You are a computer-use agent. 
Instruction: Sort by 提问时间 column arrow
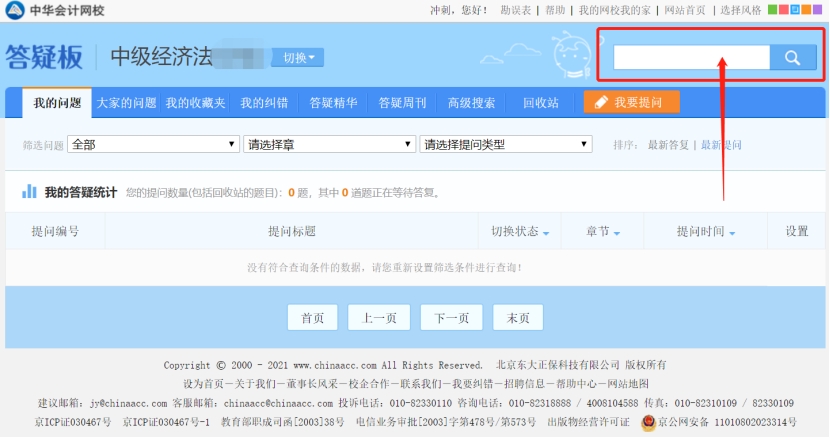pos(732,233)
